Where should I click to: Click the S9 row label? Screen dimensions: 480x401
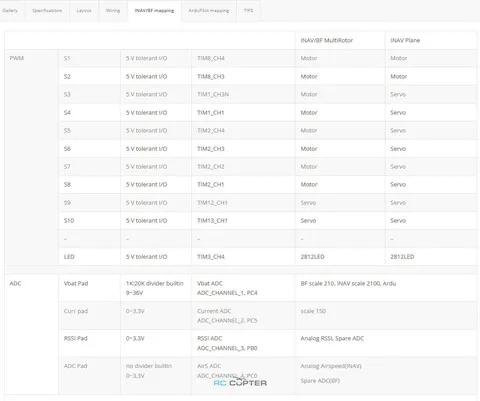(x=67, y=203)
